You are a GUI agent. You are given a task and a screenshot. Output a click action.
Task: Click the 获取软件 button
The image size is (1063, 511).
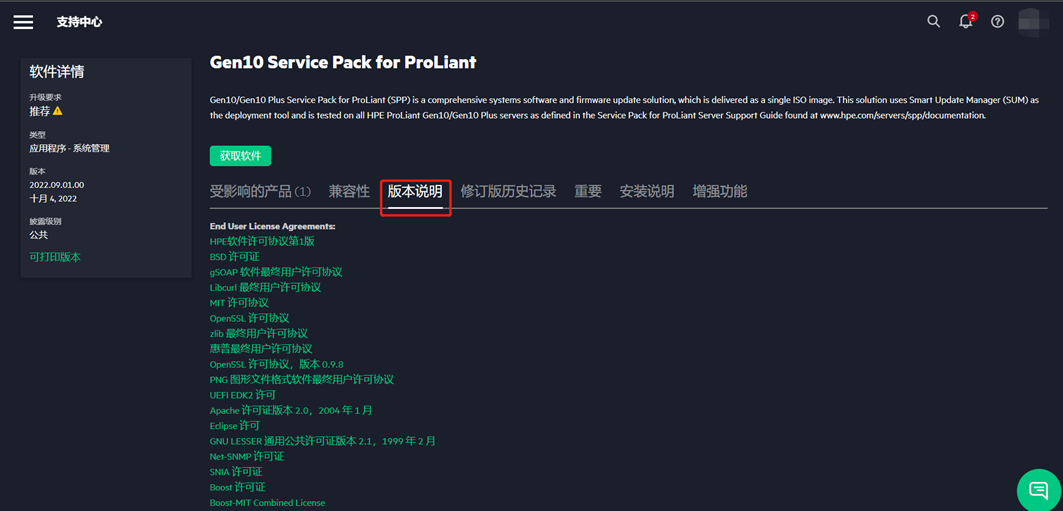coord(240,156)
